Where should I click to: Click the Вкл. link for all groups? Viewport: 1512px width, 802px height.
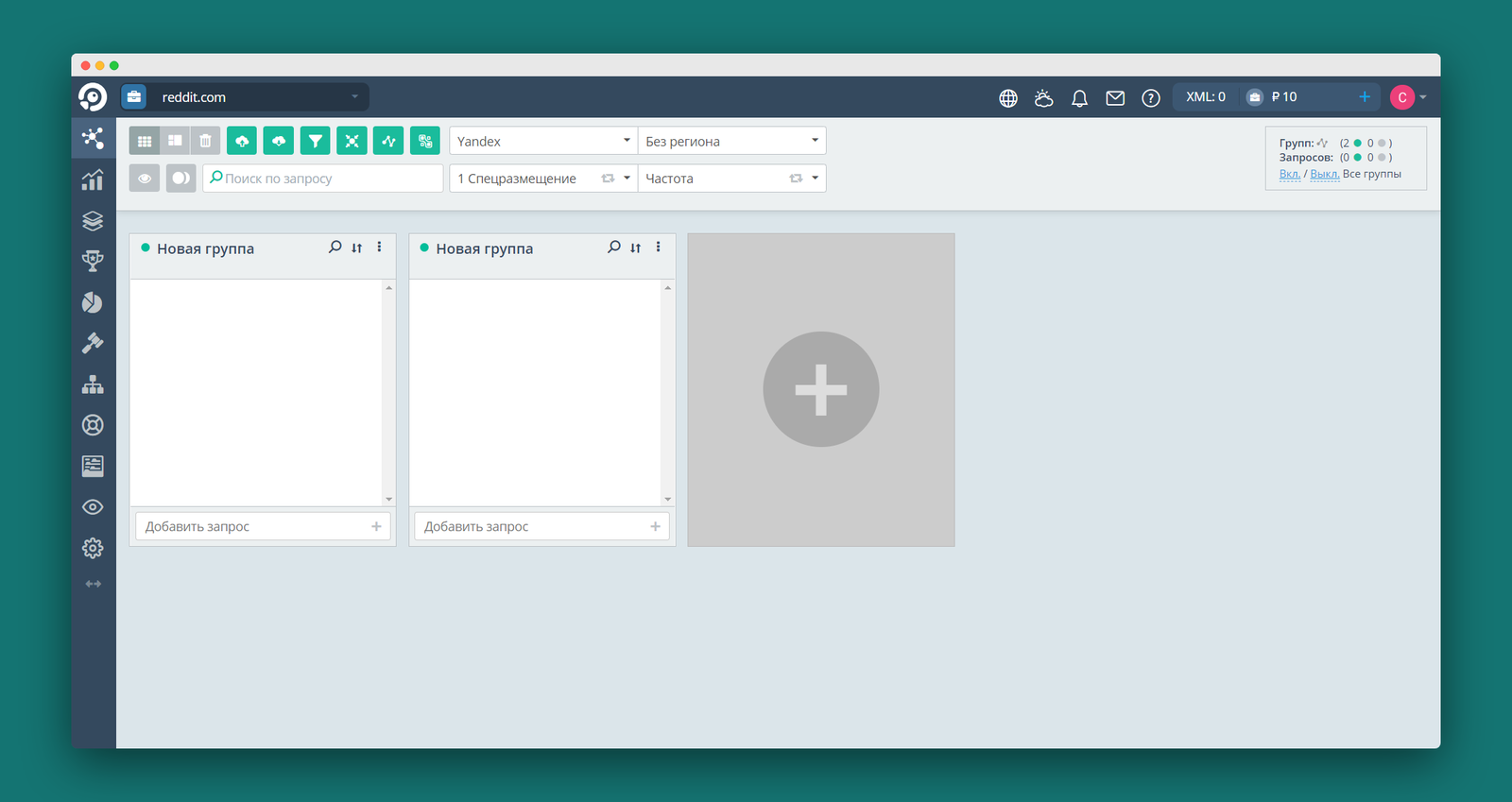[1290, 174]
